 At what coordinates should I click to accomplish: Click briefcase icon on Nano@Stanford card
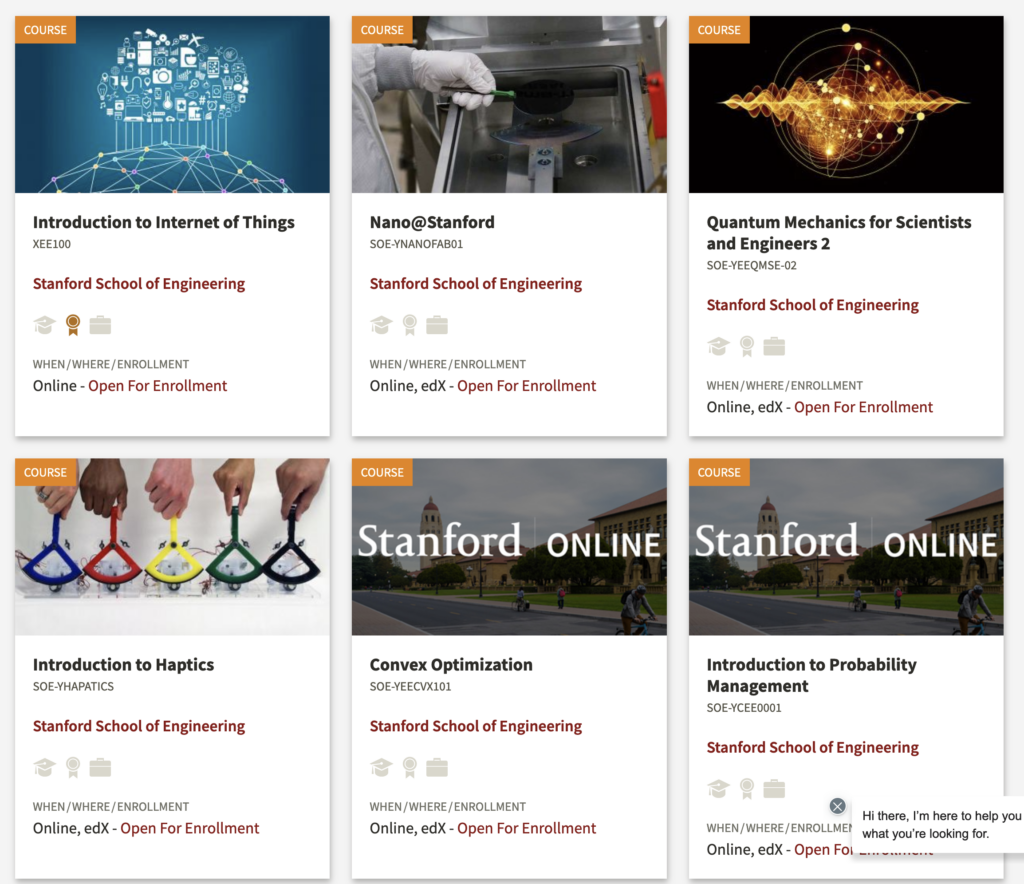pos(437,325)
